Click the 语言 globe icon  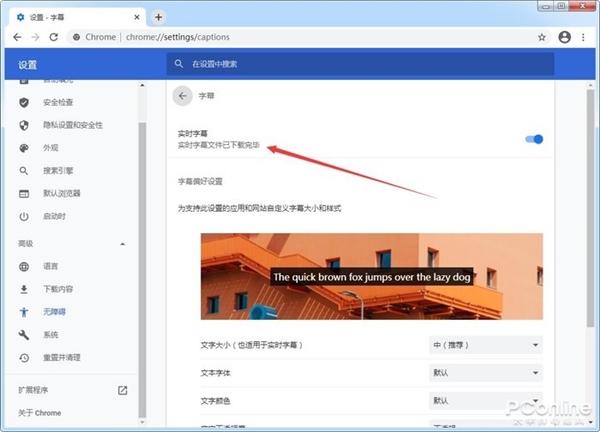(24, 266)
